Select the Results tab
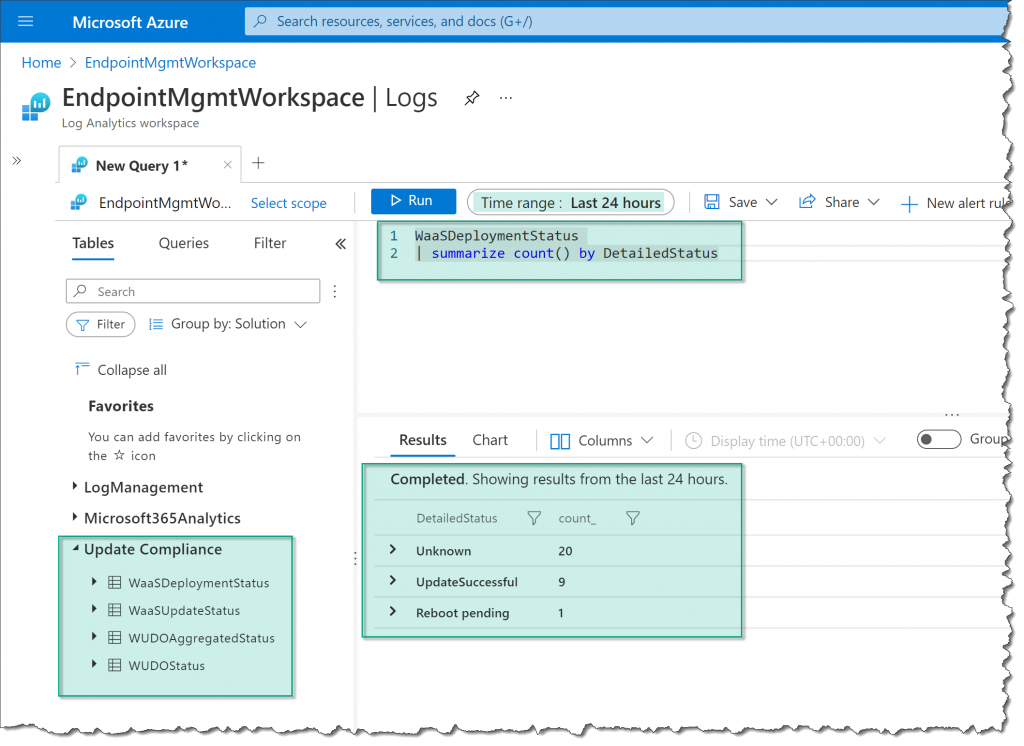The height and width of the screenshot is (746, 1024). click(x=423, y=440)
